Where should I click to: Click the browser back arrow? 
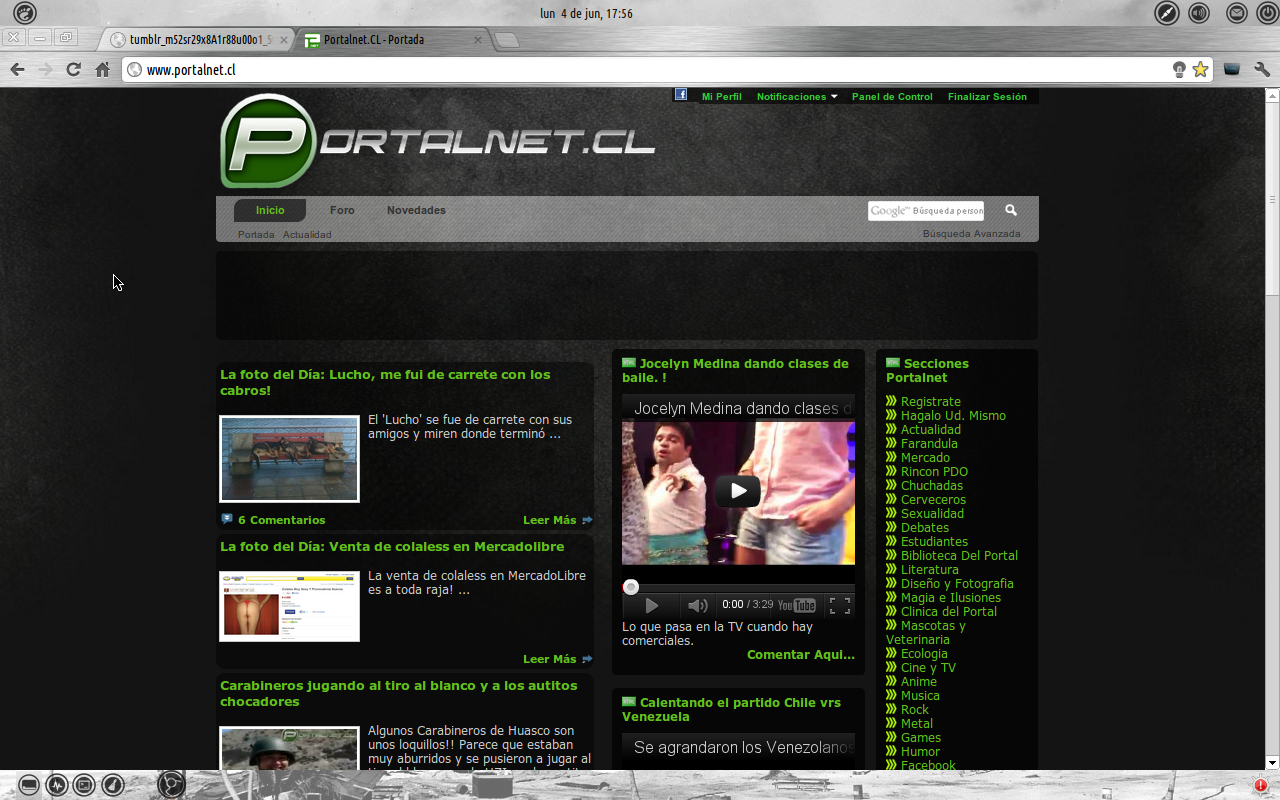(17, 69)
